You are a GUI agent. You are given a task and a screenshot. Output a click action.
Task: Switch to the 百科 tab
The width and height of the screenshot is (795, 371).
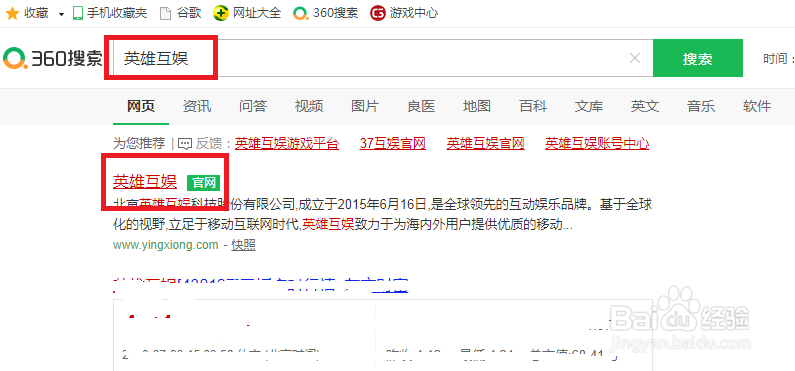(533, 106)
